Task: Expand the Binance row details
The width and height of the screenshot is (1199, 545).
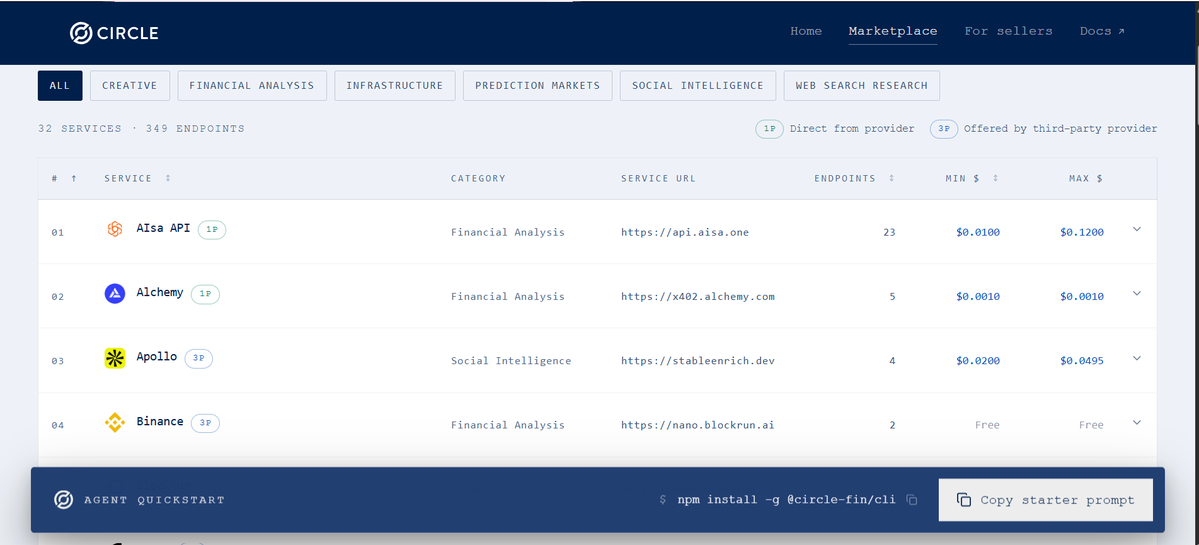Action: (x=1136, y=422)
